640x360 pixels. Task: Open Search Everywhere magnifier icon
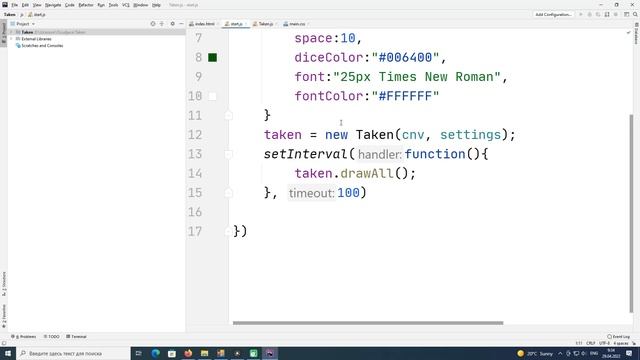tap(635, 14)
